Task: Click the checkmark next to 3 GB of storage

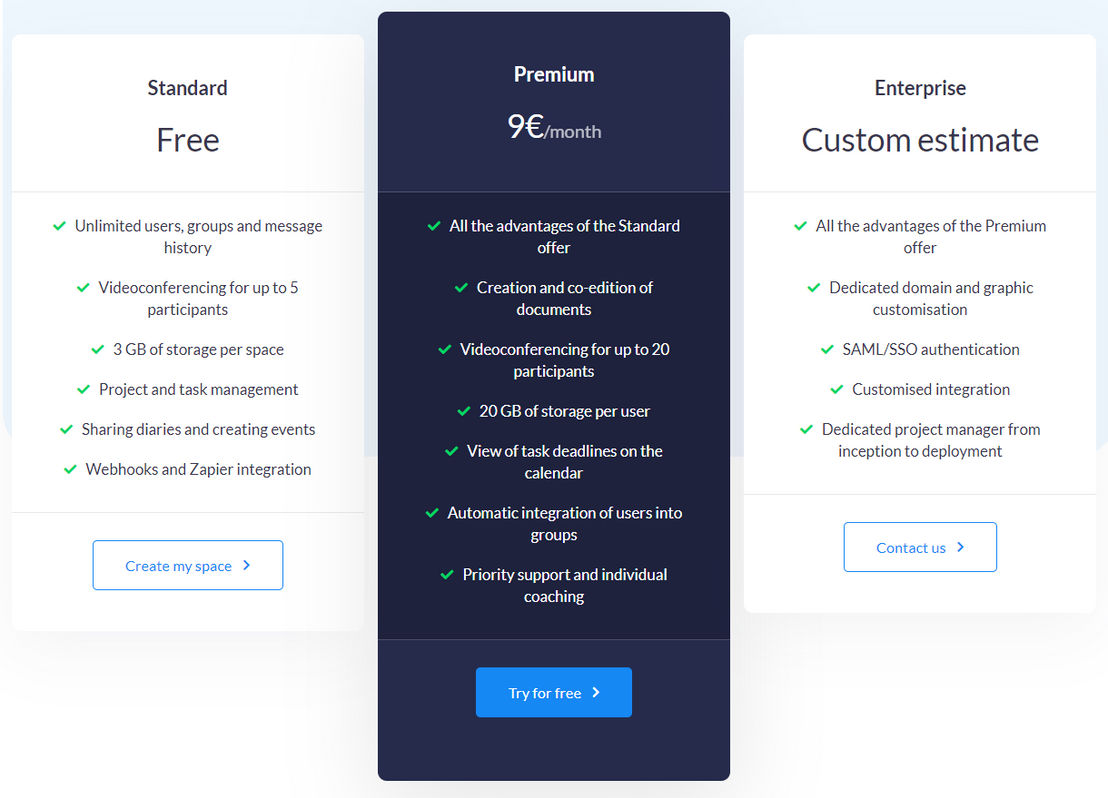Action: (98, 349)
